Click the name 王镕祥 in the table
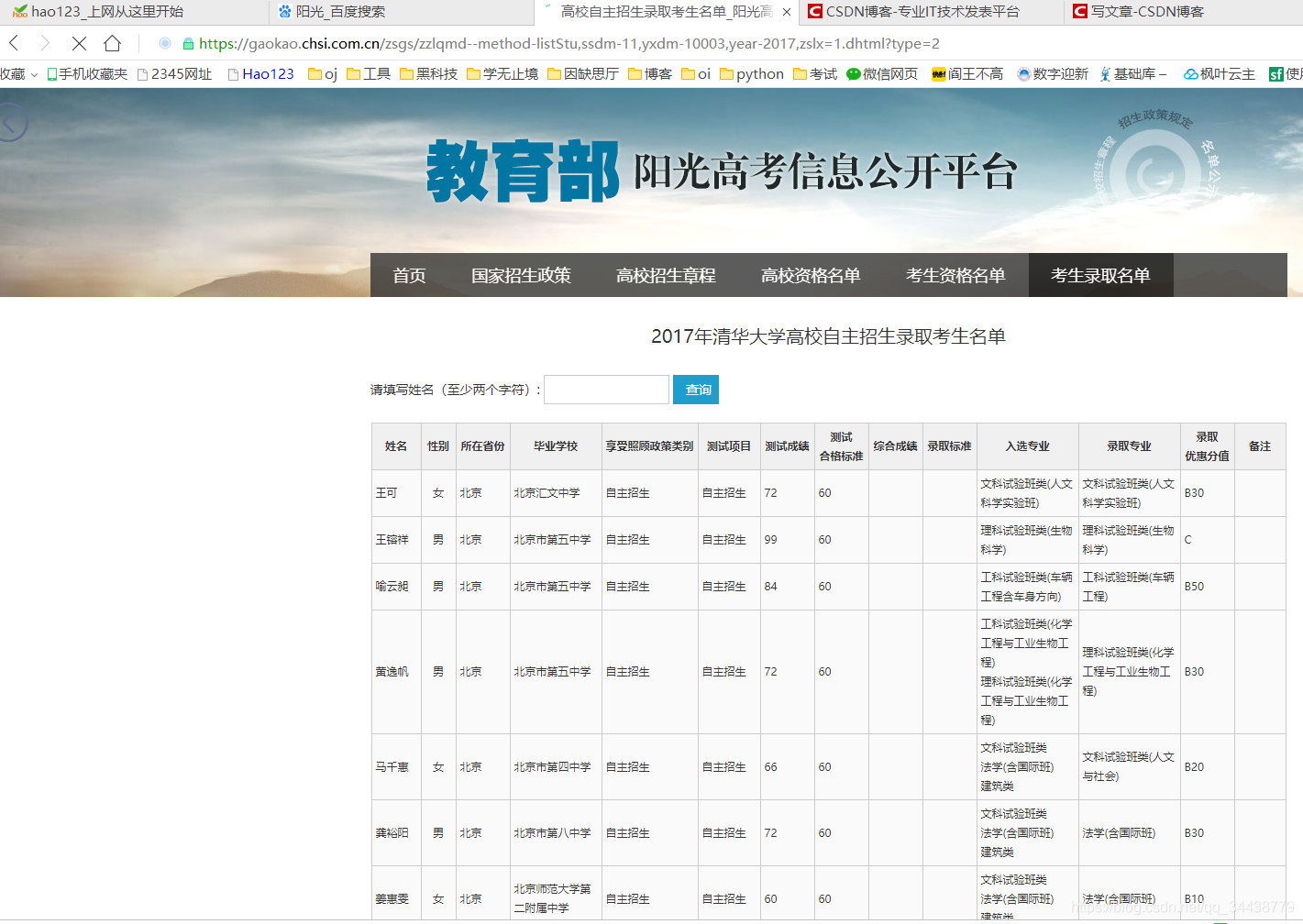 [392, 540]
